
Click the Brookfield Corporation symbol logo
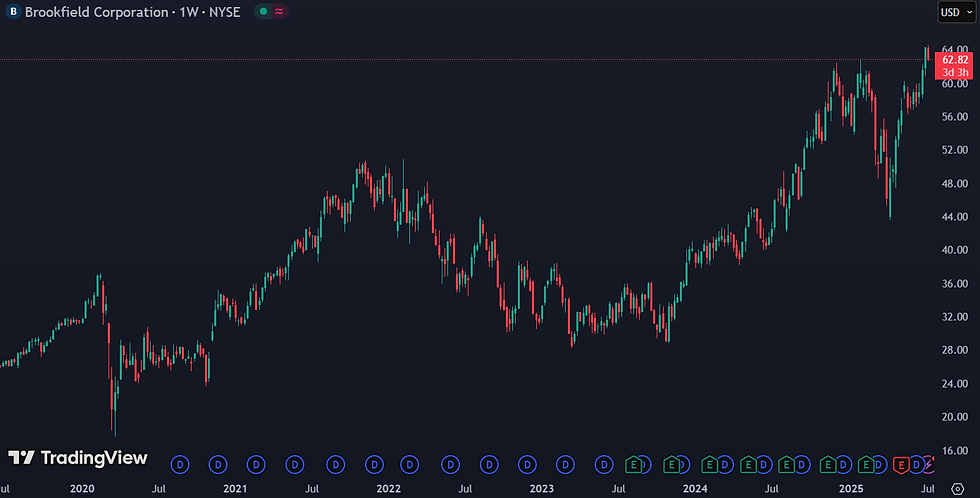(13, 12)
